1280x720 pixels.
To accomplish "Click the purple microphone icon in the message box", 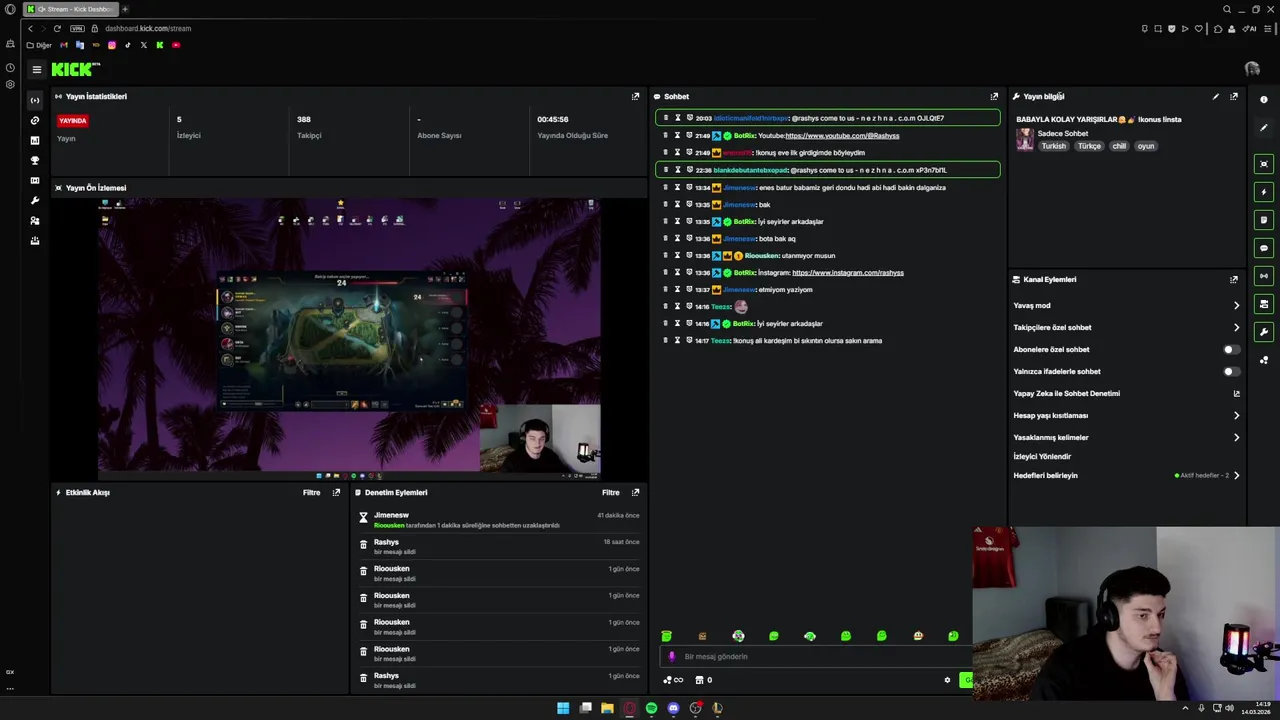I will pyautogui.click(x=672, y=657).
